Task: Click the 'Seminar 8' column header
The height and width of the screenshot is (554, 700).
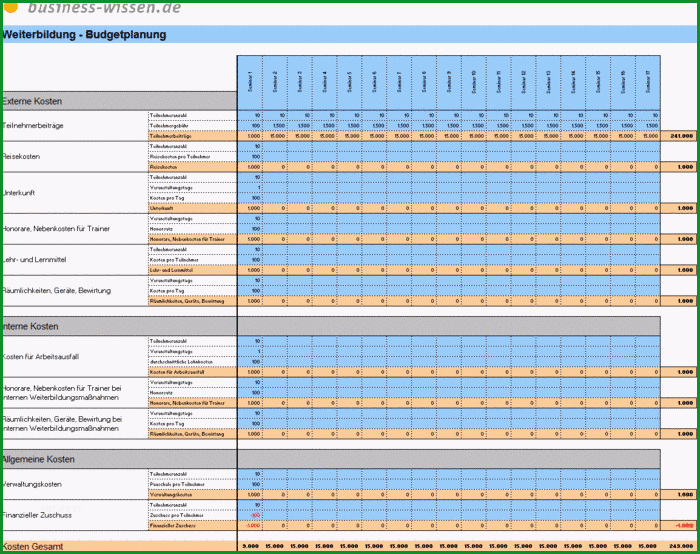Action: click(x=424, y=82)
